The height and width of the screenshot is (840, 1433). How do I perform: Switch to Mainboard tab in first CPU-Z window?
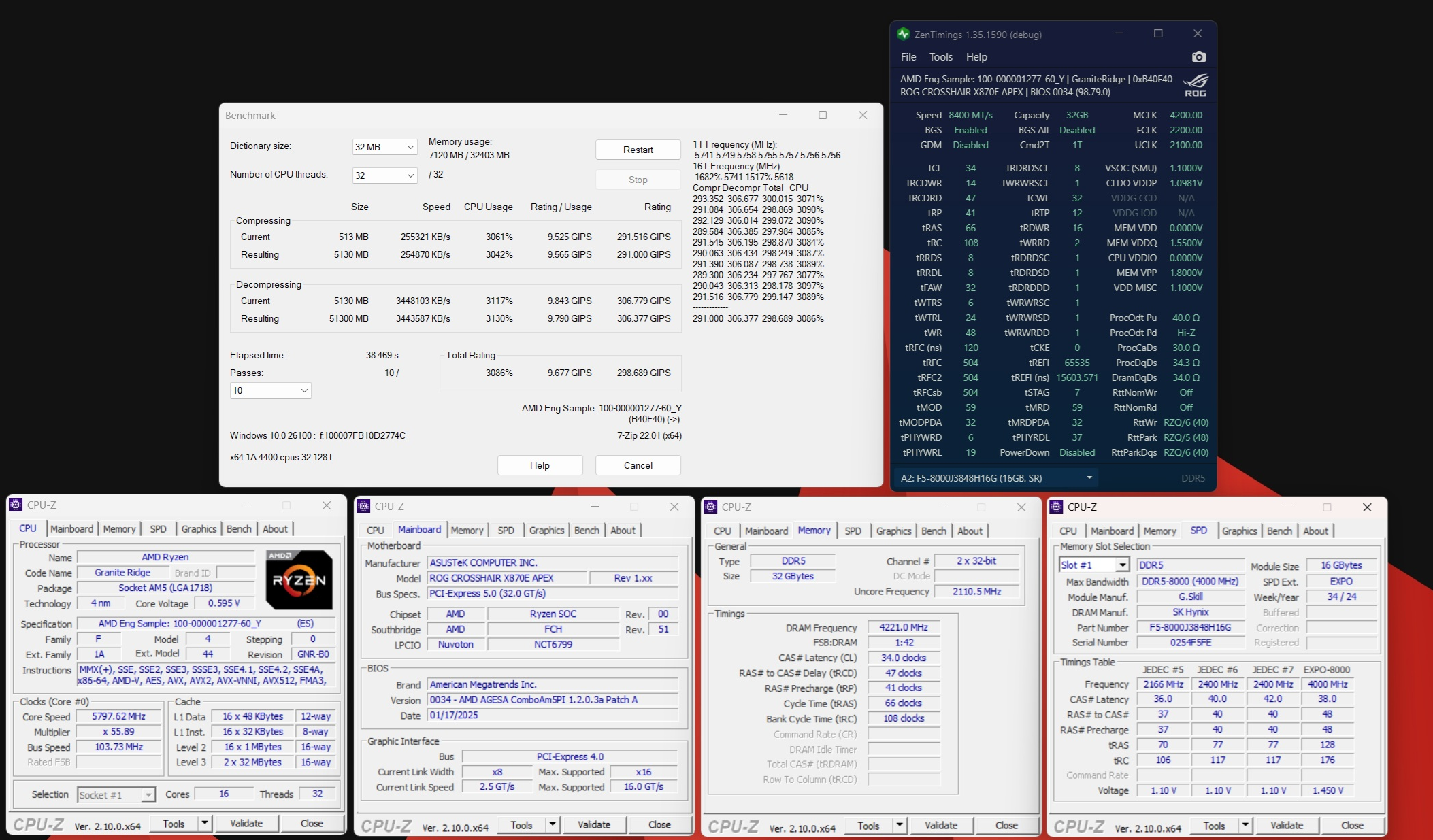tap(71, 529)
